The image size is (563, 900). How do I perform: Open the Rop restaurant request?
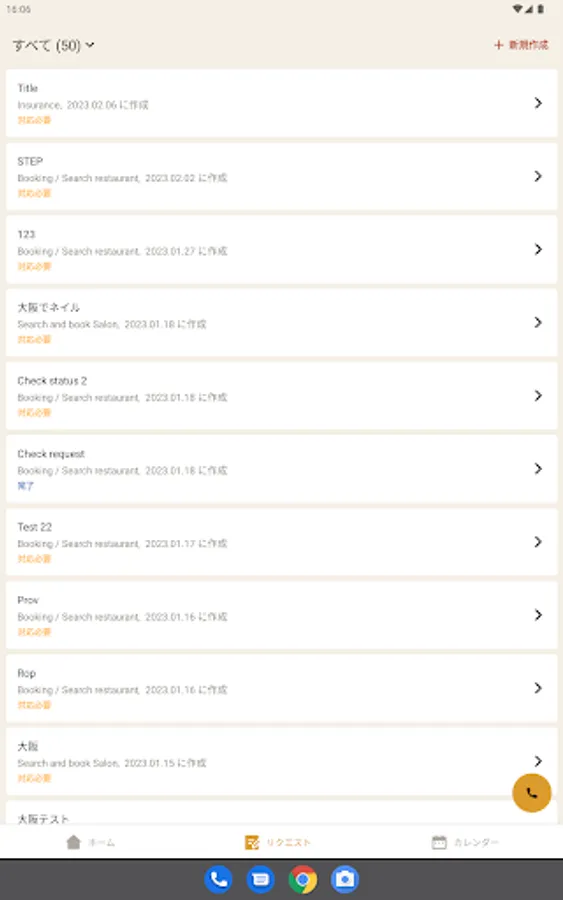pos(281,688)
